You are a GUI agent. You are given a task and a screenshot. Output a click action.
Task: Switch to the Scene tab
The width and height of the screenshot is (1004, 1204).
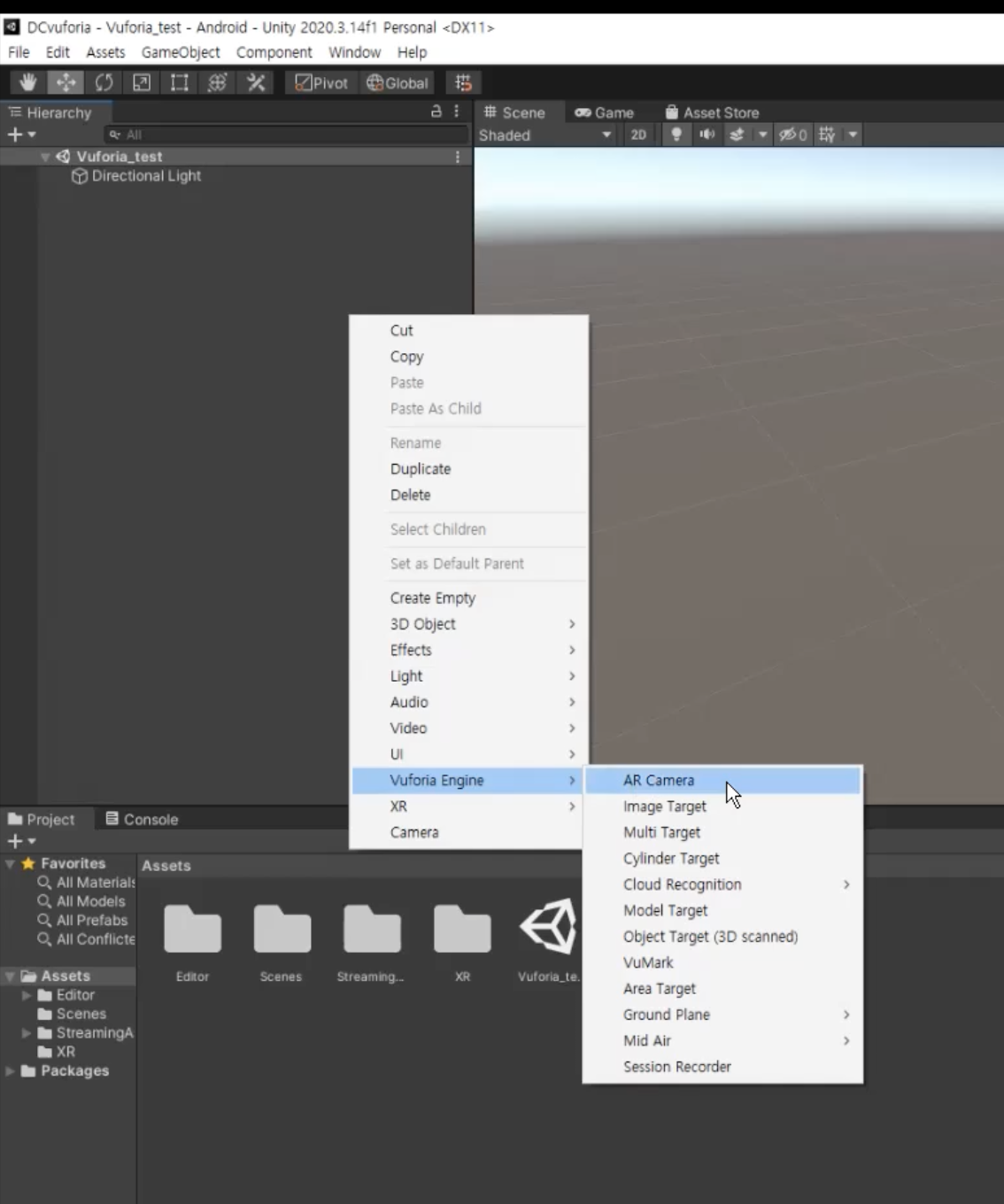click(x=514, y=112)
